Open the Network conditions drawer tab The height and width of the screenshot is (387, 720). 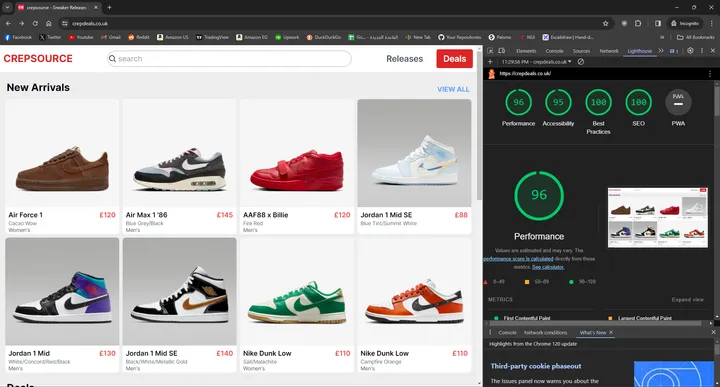(x=546, y=332)
